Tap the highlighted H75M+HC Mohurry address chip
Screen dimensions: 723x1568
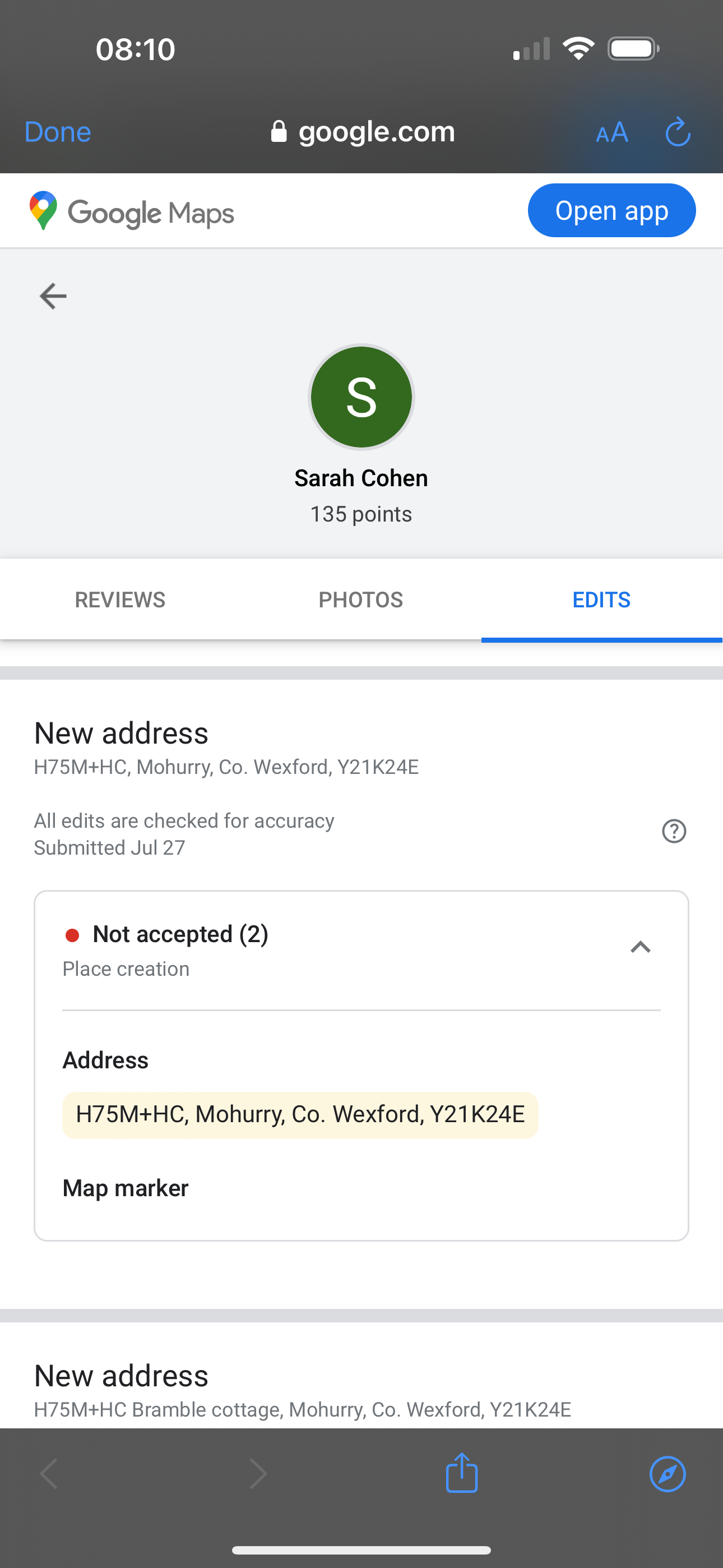pos(300,1114)
